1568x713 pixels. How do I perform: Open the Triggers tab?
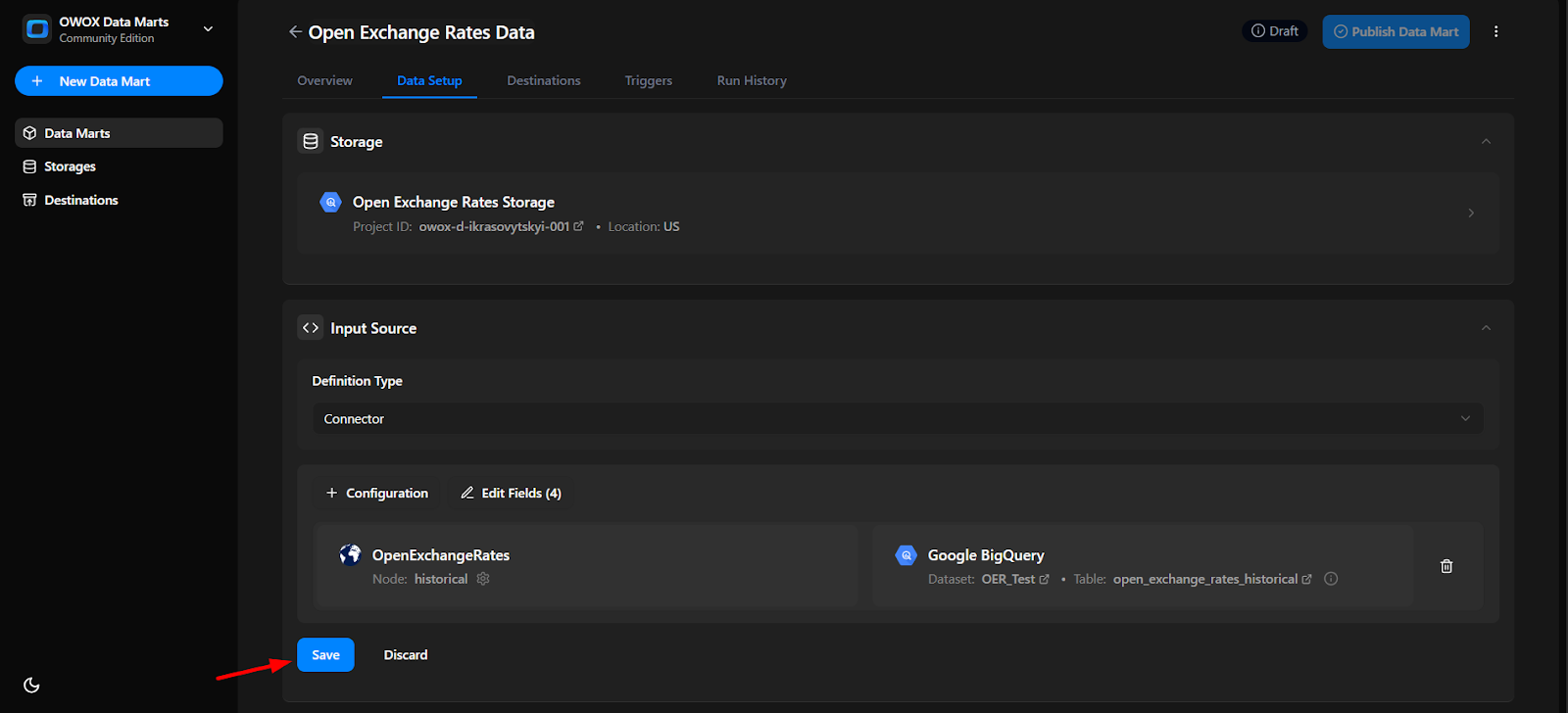(x=649, y=80)
